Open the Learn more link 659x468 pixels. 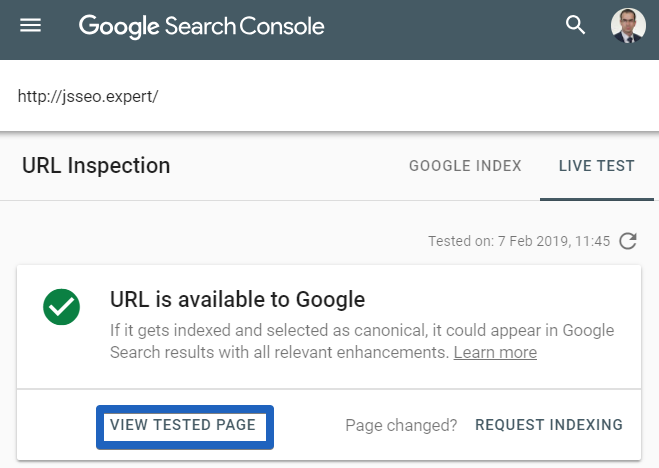point(495,353)
